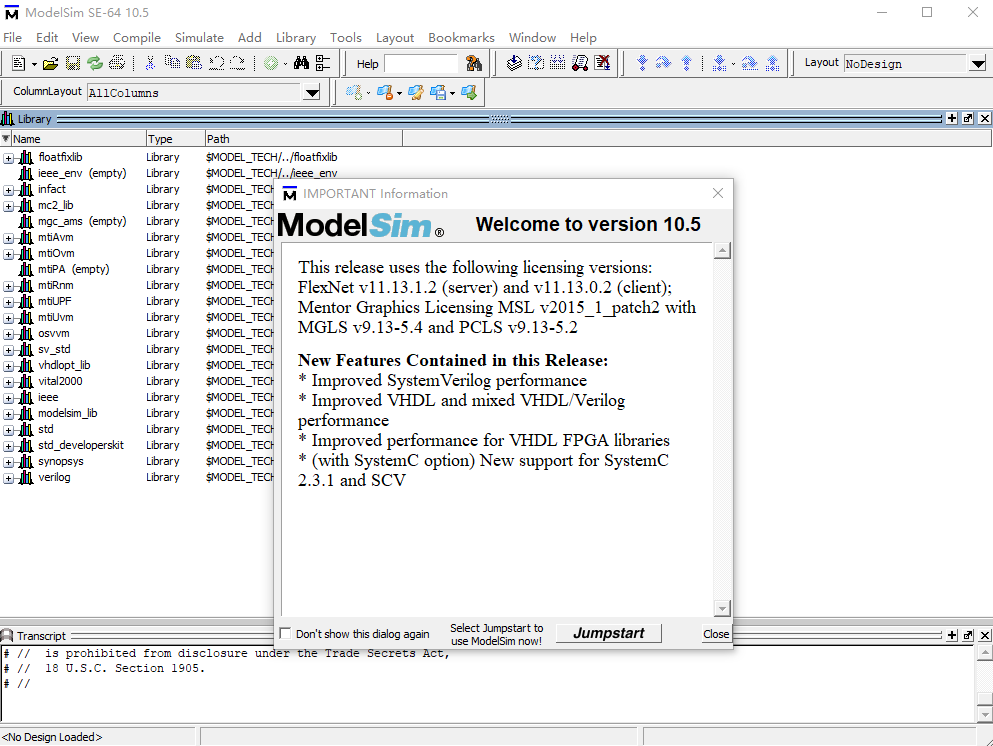The width and height of the screenshot is (993, 746).
Task: Click the Jumpstart button
Action: click(x=607, y=632)
